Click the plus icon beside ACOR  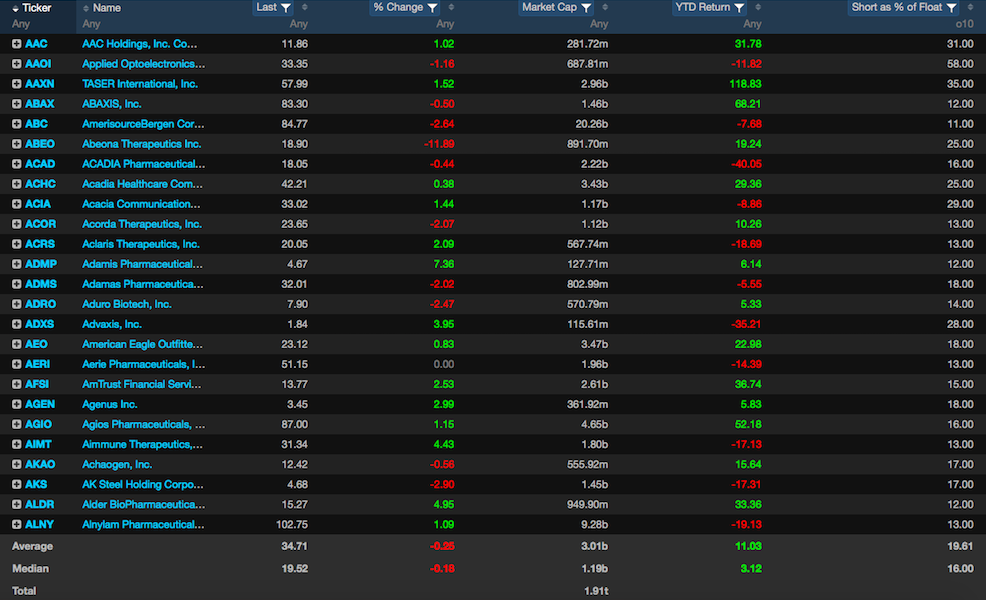(16, 224)
